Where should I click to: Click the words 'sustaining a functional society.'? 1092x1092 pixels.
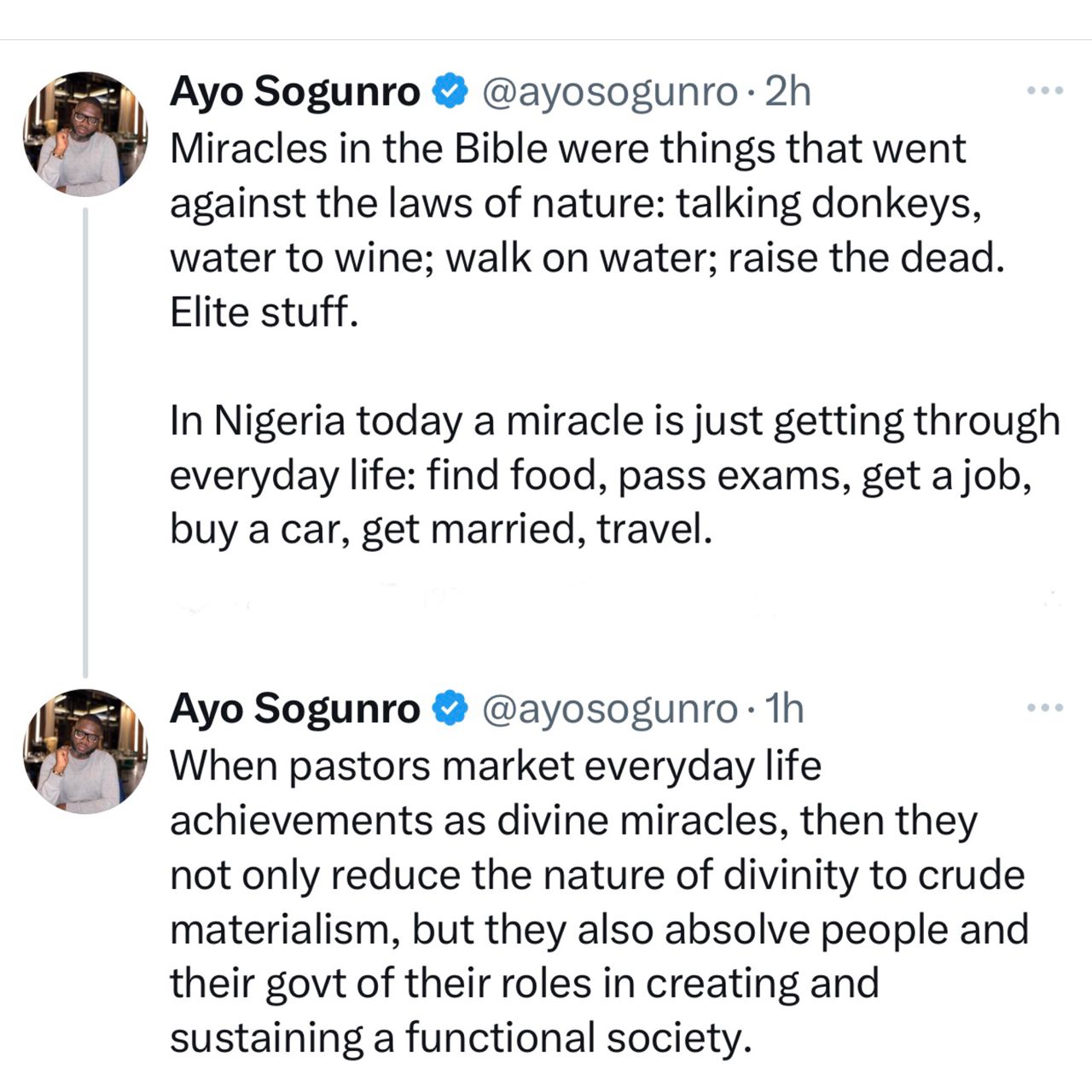click(x=461, y=1038)
